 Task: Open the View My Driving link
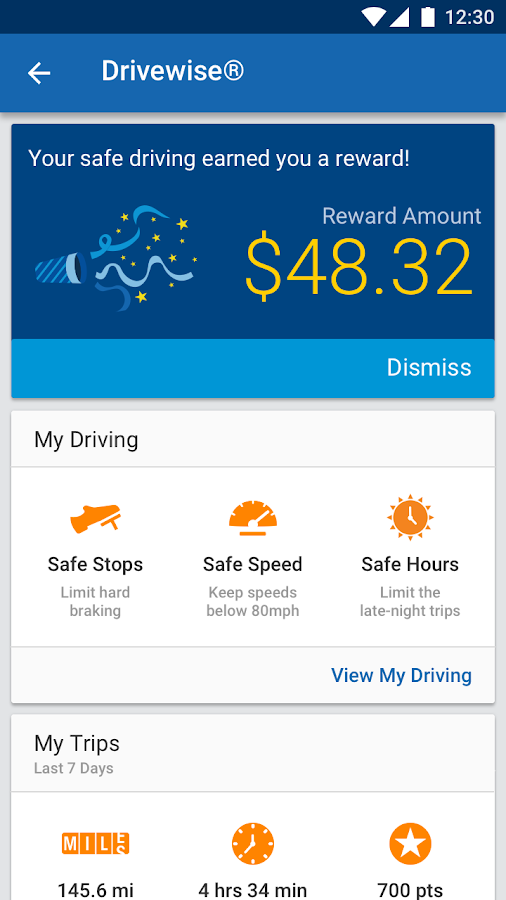coord(402,676)
